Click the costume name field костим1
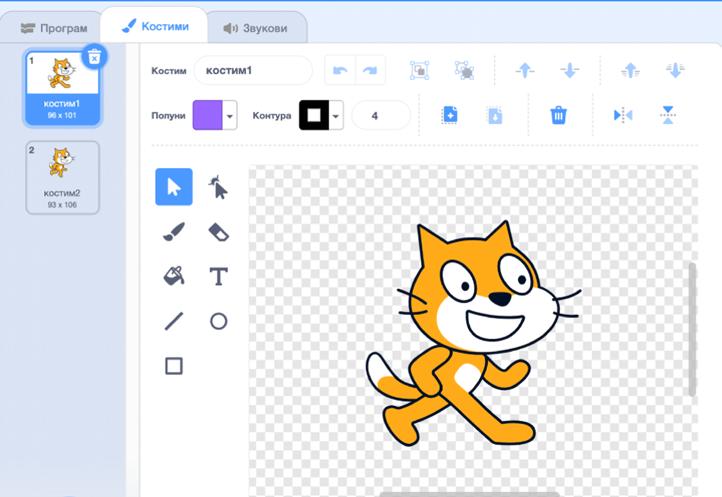 pyautogui.click(x=253, y=70)
